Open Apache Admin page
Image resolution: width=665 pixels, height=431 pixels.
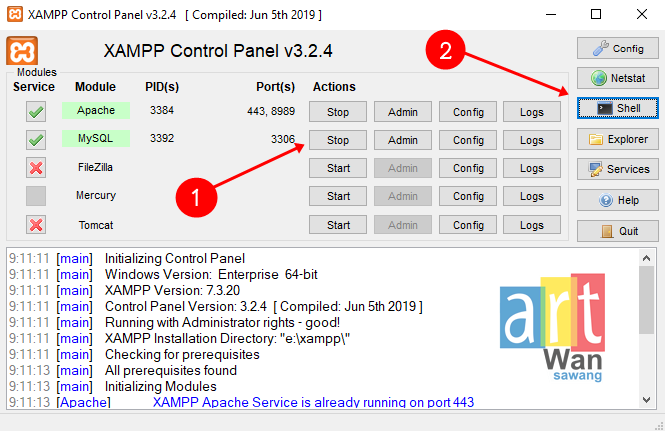402,112
